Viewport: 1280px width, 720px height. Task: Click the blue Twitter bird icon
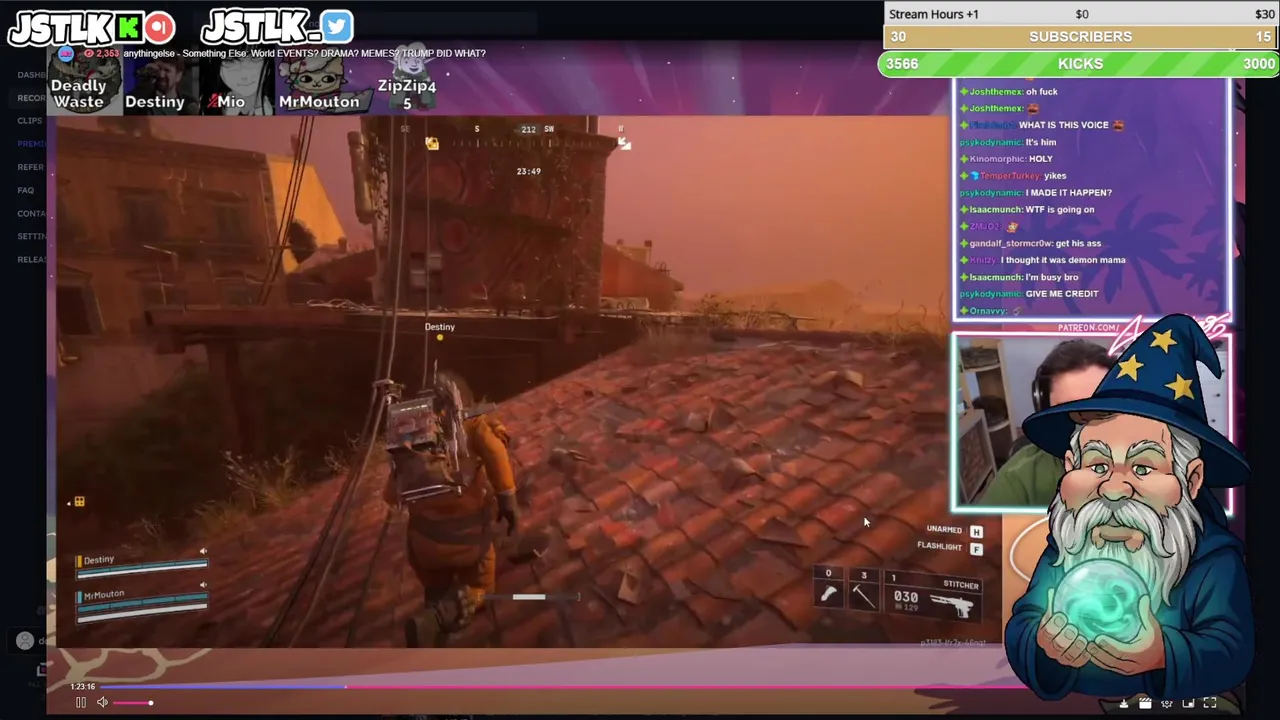[337, 27]
